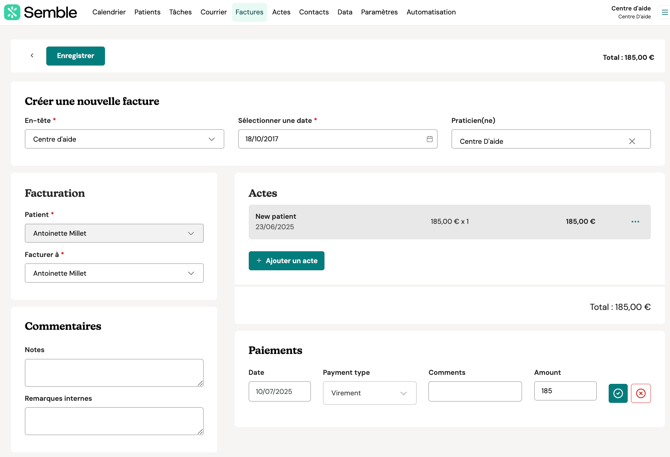Switch to the Patients menu

tap(147, 12)
